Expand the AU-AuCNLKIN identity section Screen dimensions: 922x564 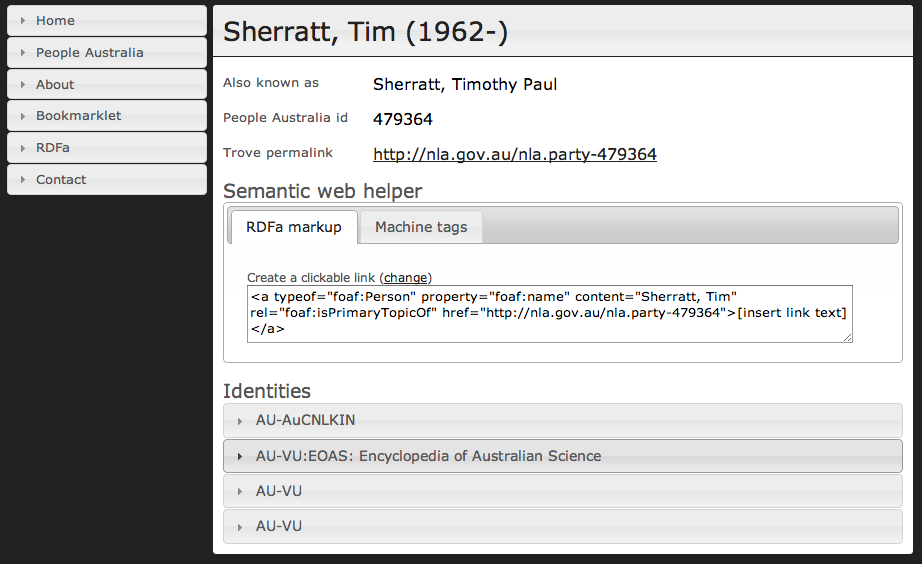pyautogui.click(x=563, y=421)
